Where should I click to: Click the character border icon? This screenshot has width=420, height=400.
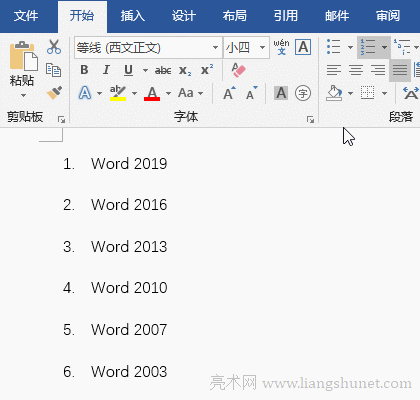tap(303, 47)
